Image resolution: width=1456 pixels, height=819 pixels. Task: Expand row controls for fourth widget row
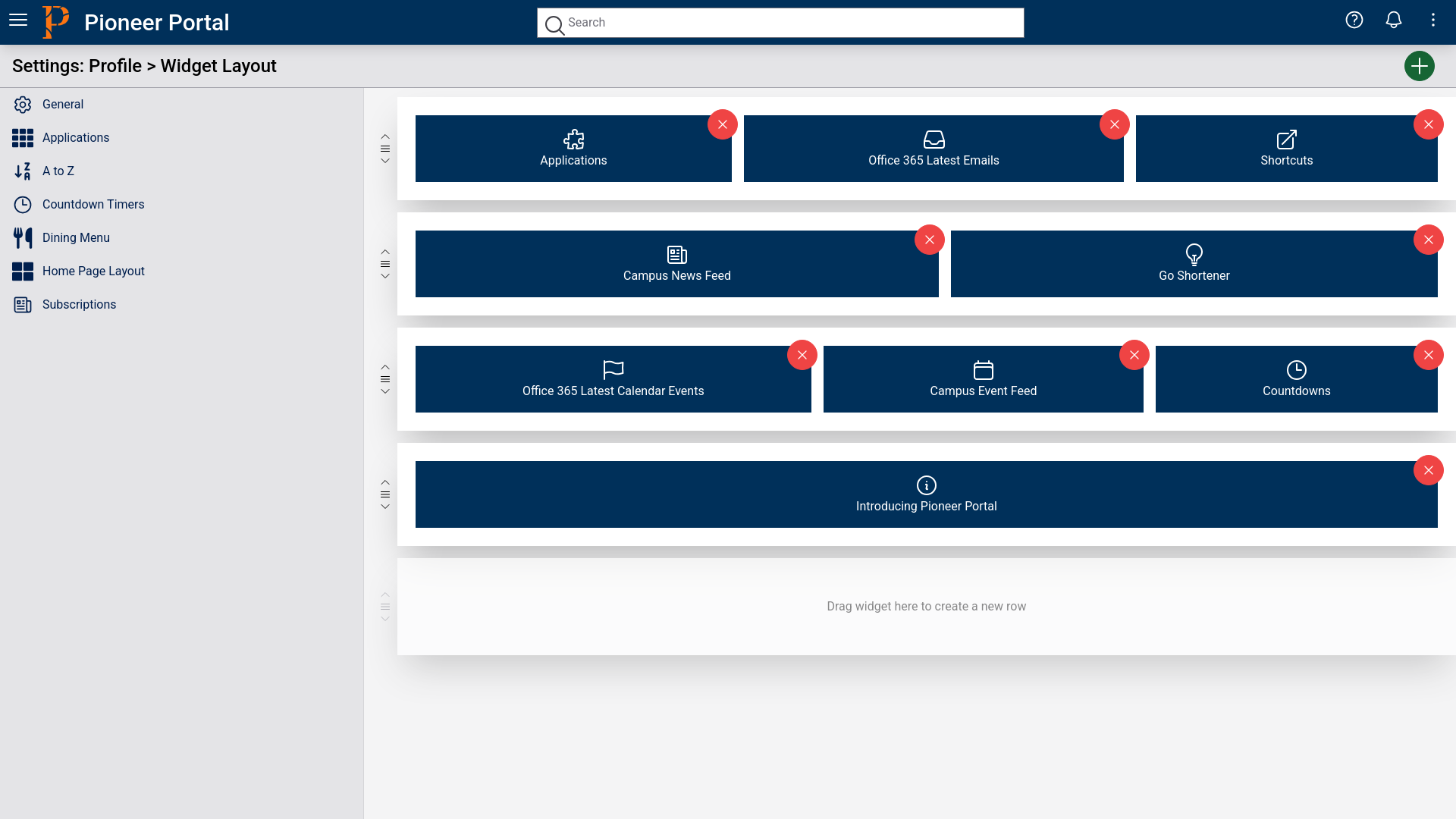tap(385, 494)
